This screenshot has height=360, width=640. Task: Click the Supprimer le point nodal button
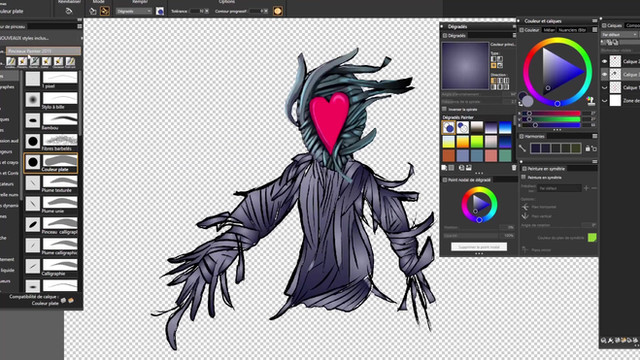point(479,247)
